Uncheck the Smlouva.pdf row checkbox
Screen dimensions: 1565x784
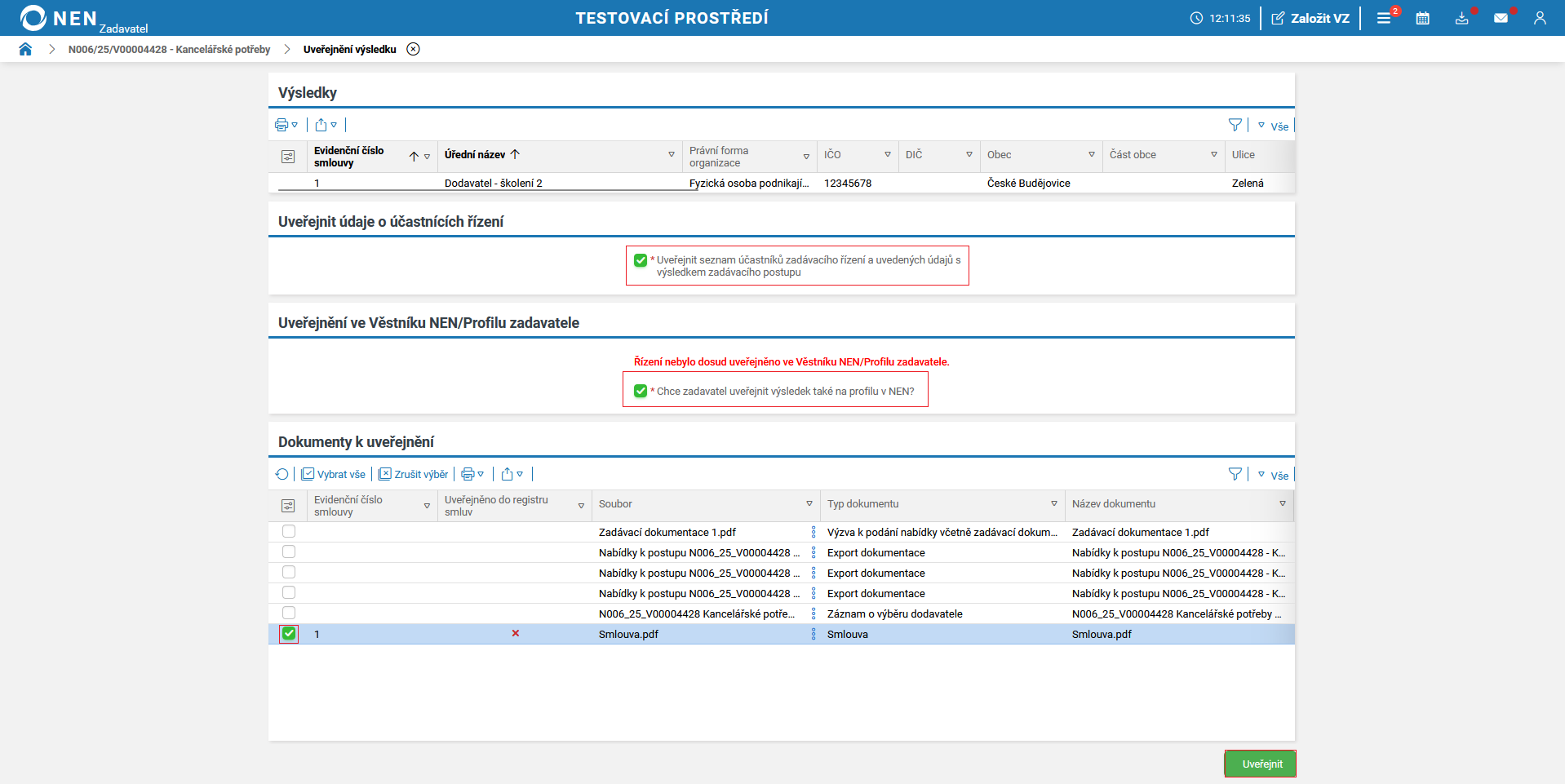click(x=289, y=634)
